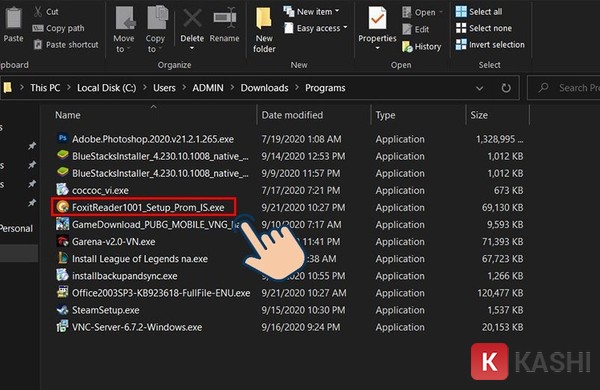Viewport: 600px width, 390px height.
Task: Select the Install League of Legends icon
Action: point(62,258)
